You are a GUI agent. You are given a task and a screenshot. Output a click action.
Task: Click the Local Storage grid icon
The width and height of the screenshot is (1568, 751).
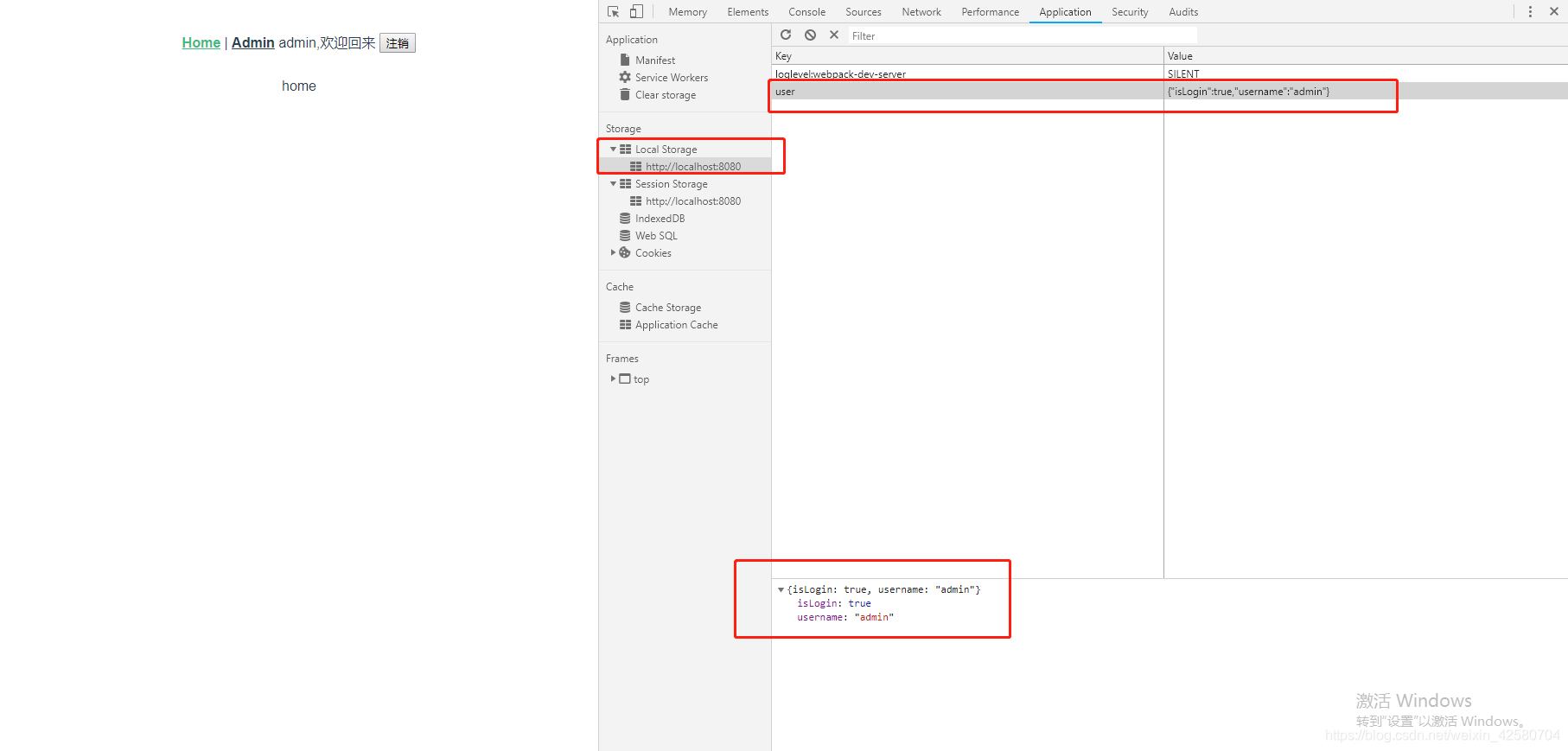point(625,149)
